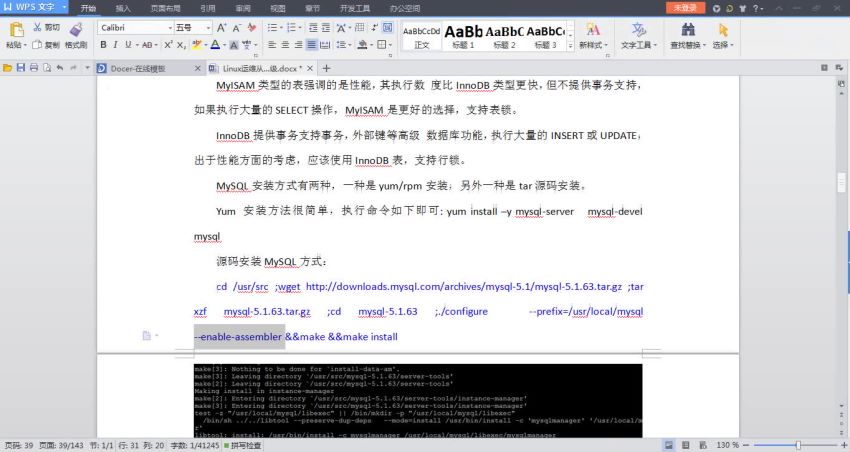Click the 未登录 login button
The image size is (850, 452).
point(685,8)
